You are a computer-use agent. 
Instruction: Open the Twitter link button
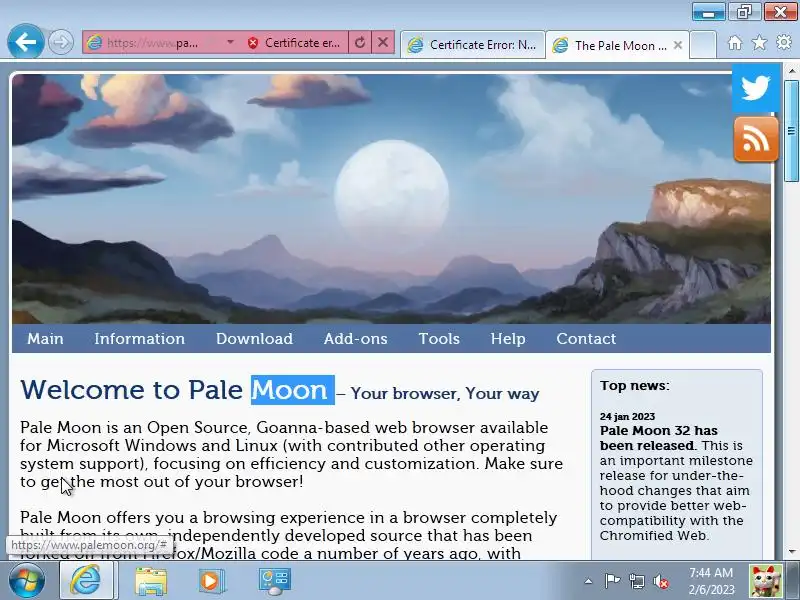point(756,88)
